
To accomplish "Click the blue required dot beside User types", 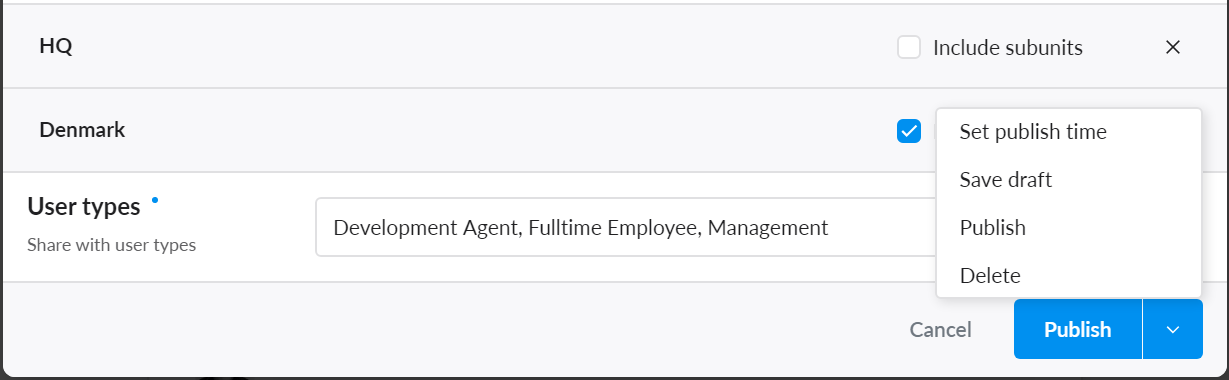I will (x=154, y=200).
